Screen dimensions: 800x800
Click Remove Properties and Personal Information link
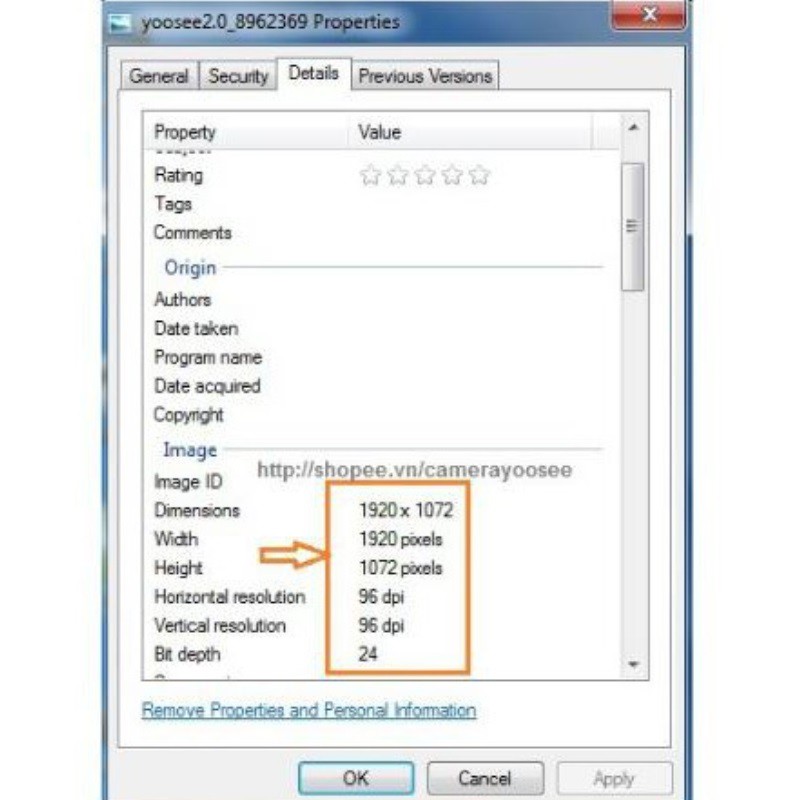309,710
